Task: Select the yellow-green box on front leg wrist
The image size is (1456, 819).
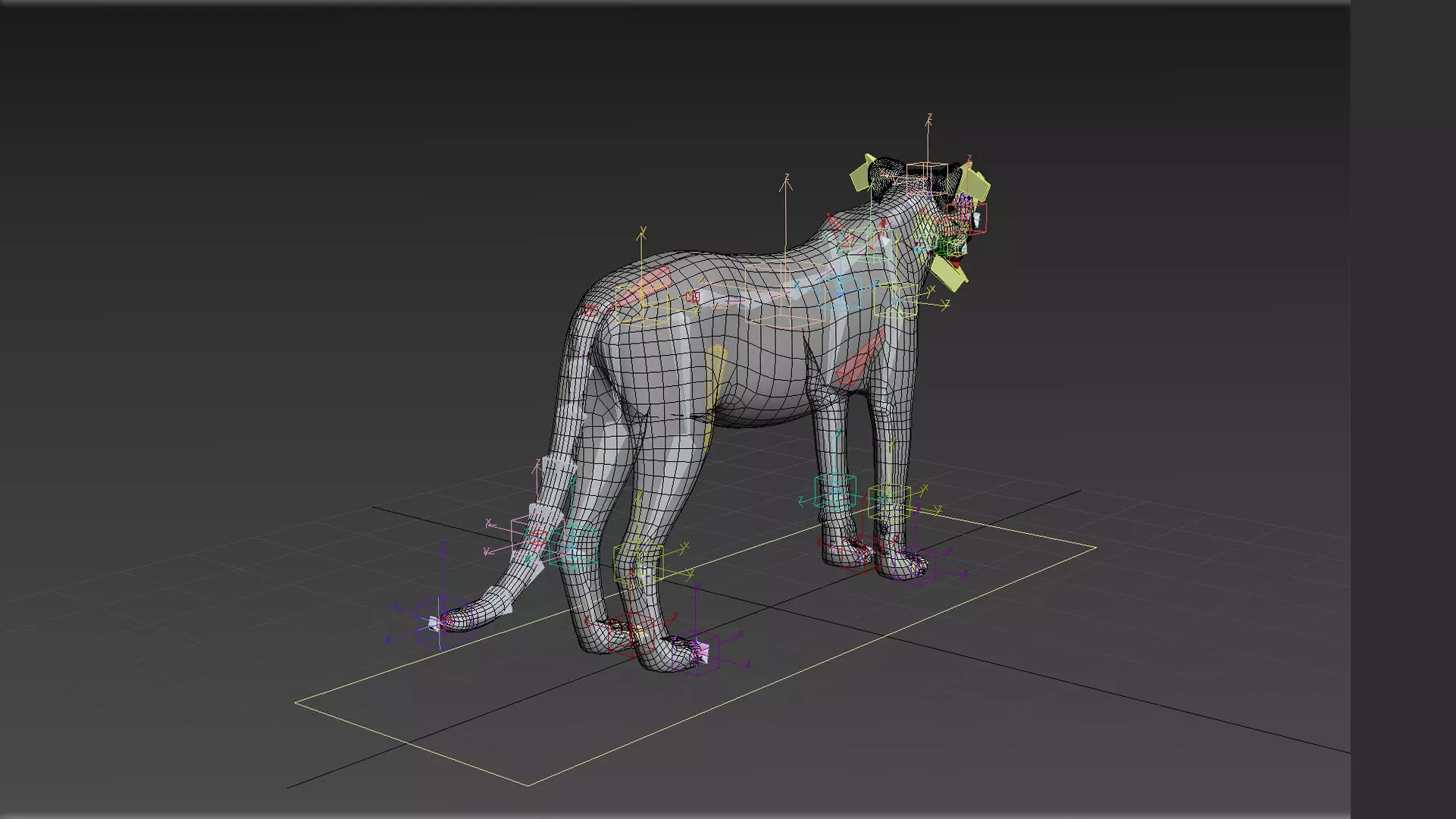Action: pyautogui.click(x=888, y=502)
